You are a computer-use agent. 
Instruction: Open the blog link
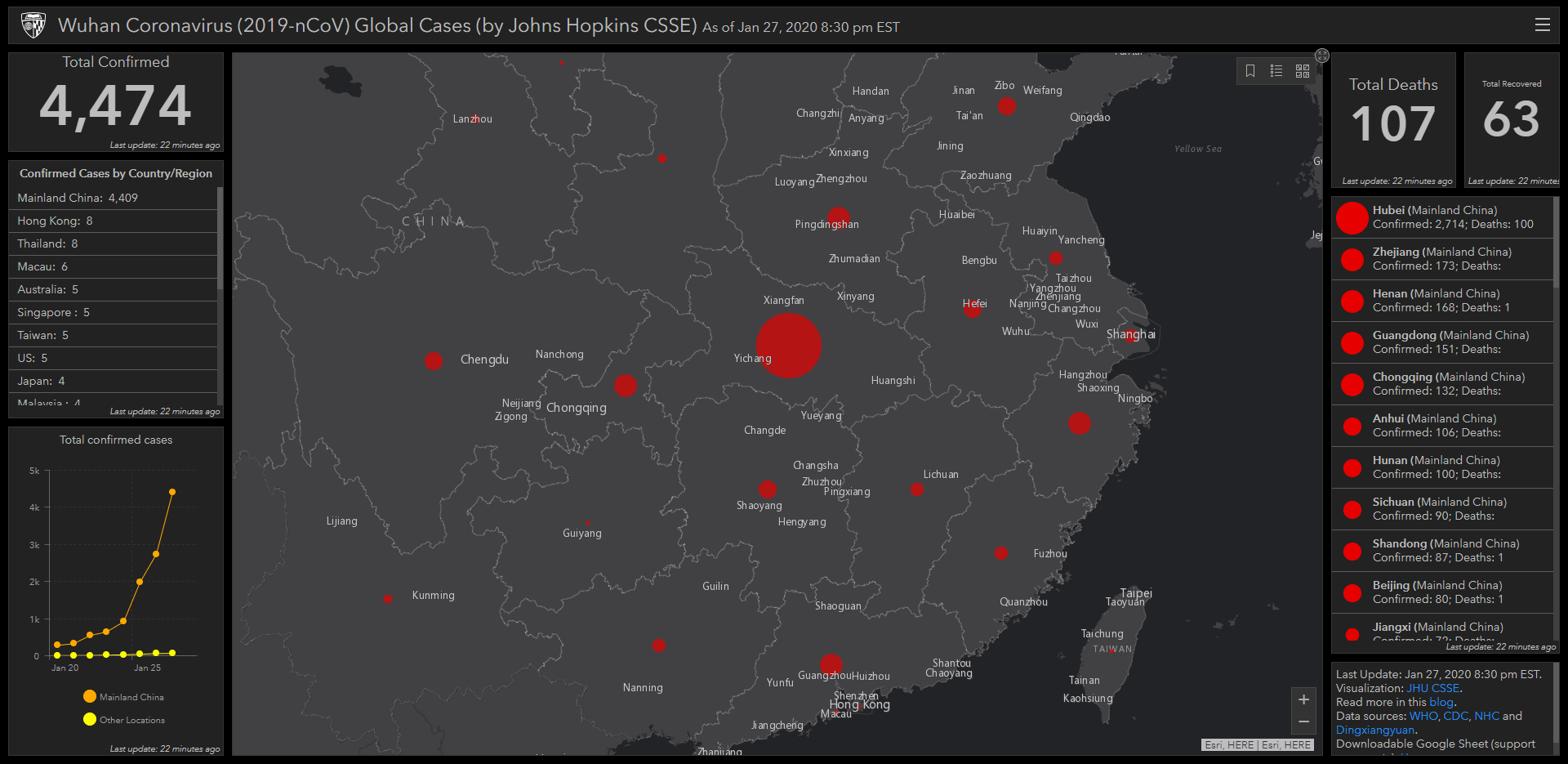[x=1441, y=702]
